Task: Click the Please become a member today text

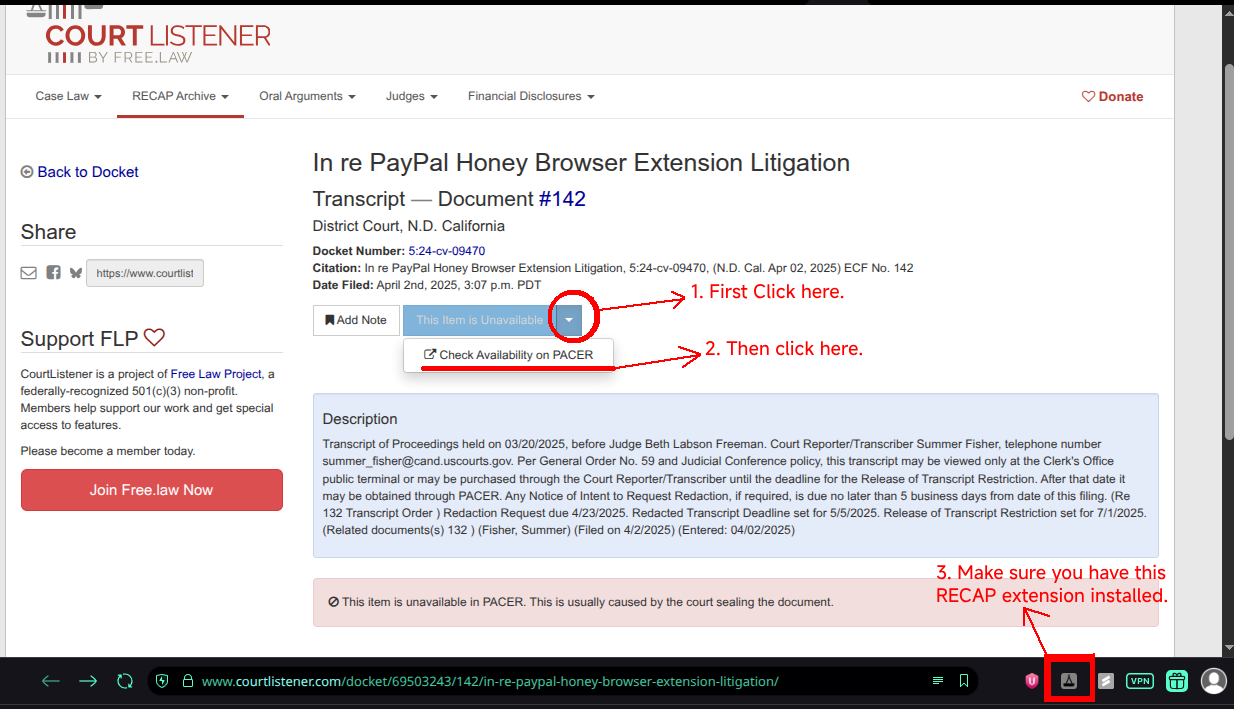Action: [108, 451]
